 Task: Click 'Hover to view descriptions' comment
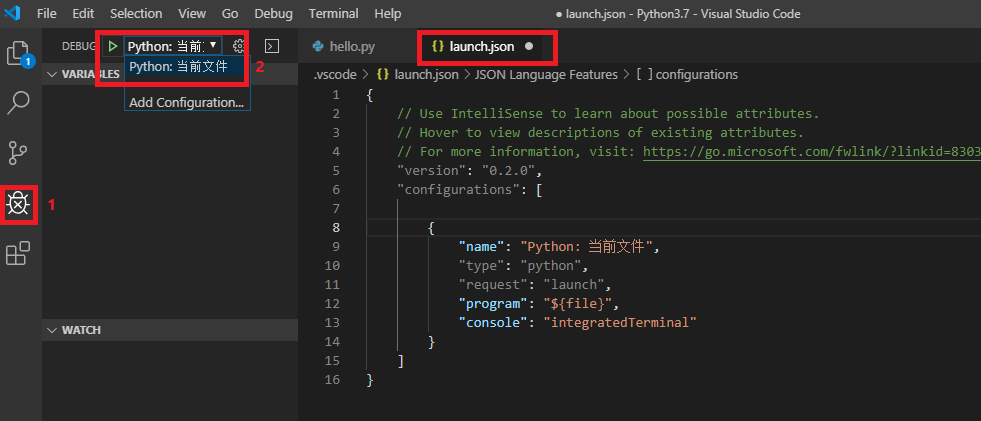click(600, 133)
